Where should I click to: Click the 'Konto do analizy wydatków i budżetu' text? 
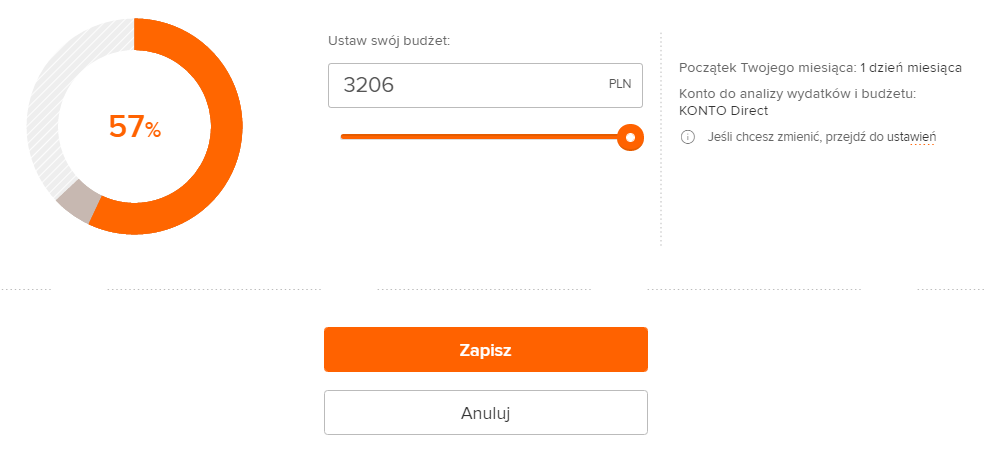pyautogui.click(x=797, y=94)
